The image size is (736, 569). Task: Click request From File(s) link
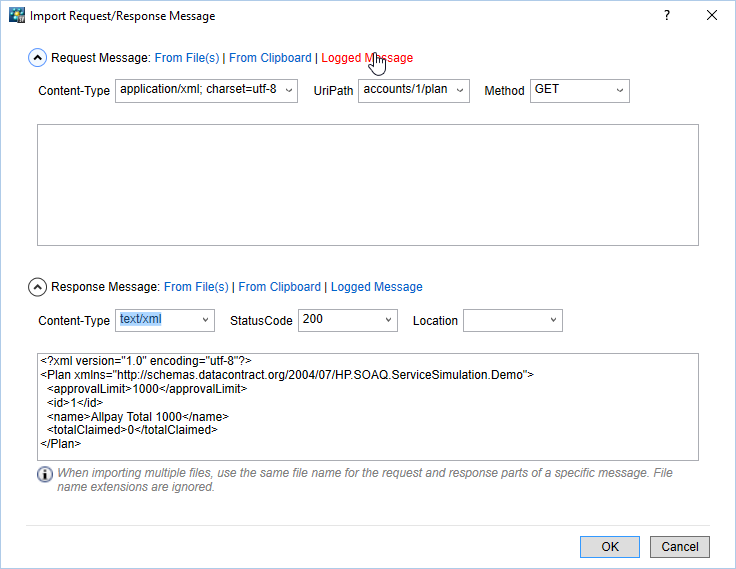[x=187, y=58]
